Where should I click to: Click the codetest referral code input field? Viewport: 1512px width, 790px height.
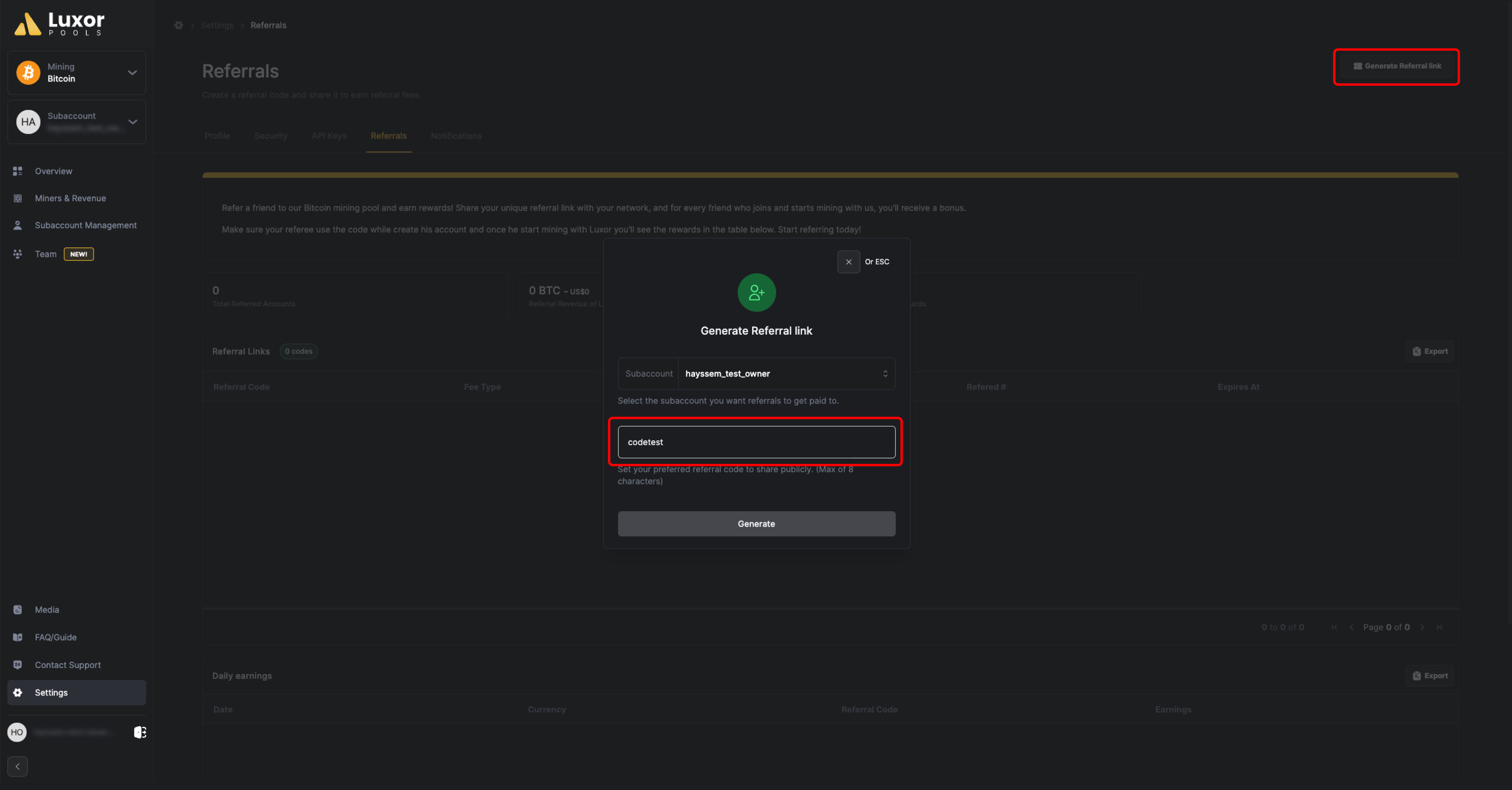[x=756, y=441]
